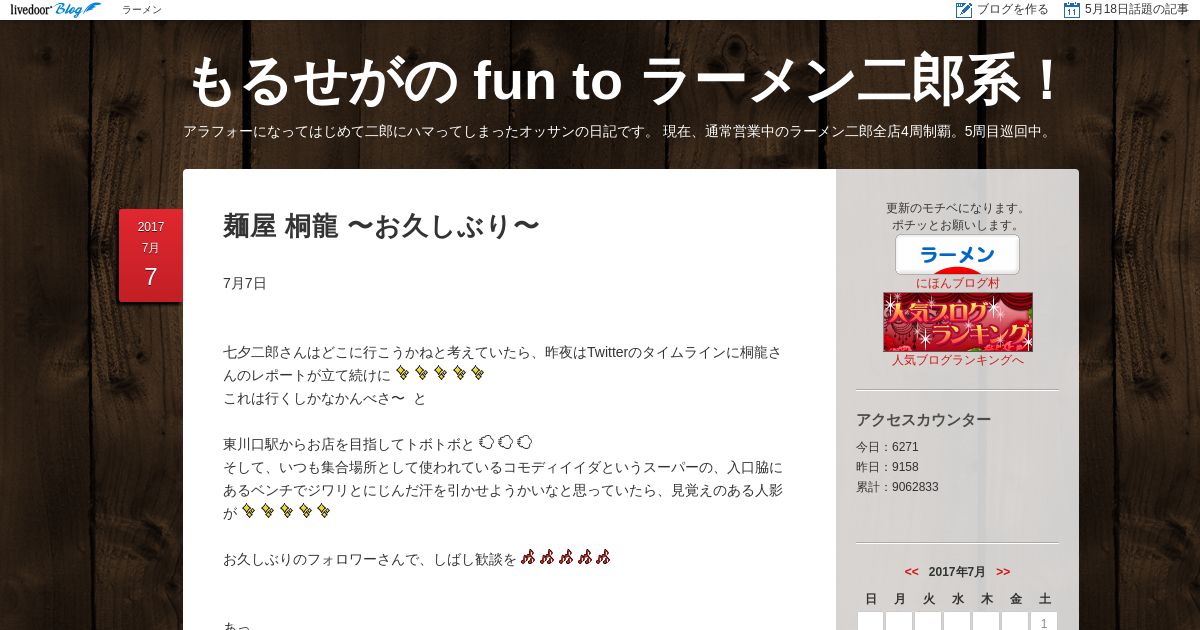The width and height of the screenshot is (1200, 630).
Task: Go to previous month with << arrow
Action: coord(911,572)
